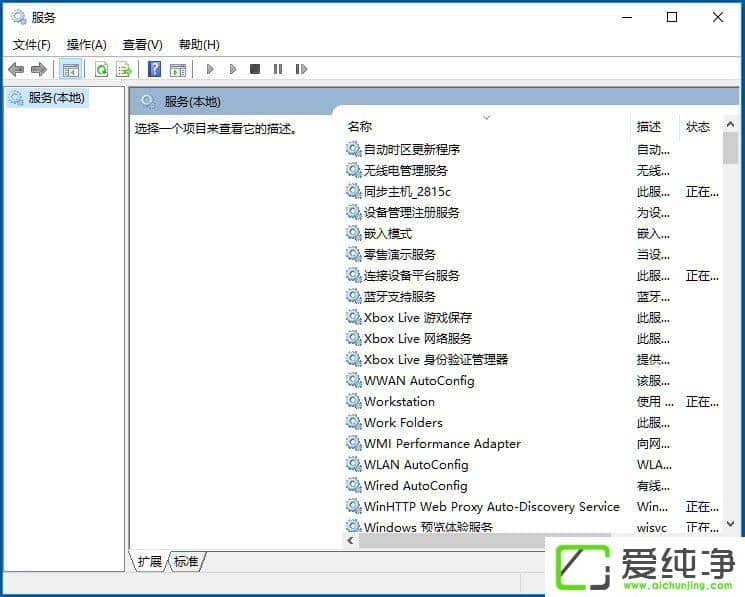745x597 pixels.
Task: Open the 文件(F) menu
Action: click(31, 45)
